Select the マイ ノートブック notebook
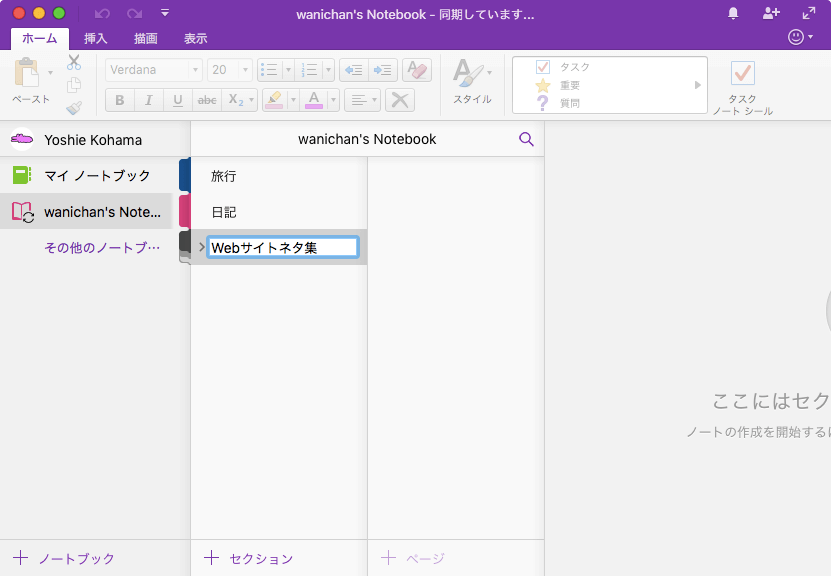 tap(86, 175)
